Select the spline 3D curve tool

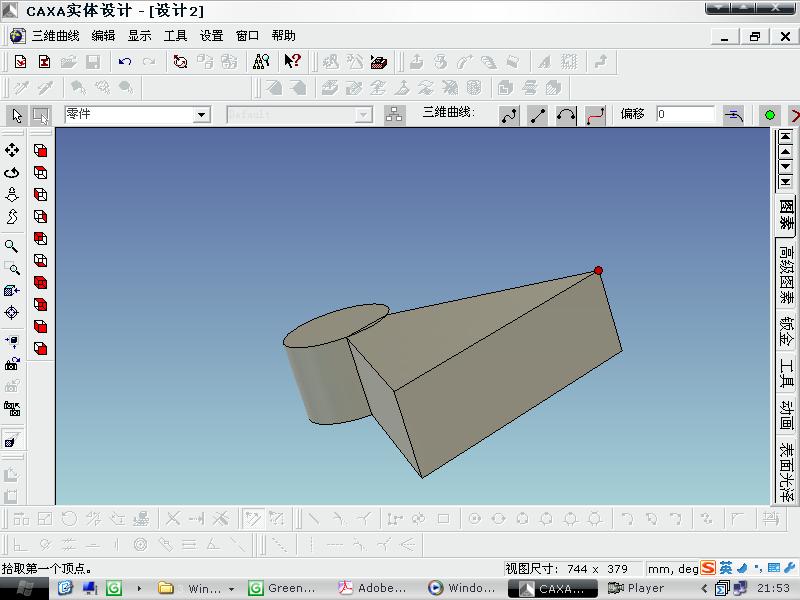tap(510, 115)
